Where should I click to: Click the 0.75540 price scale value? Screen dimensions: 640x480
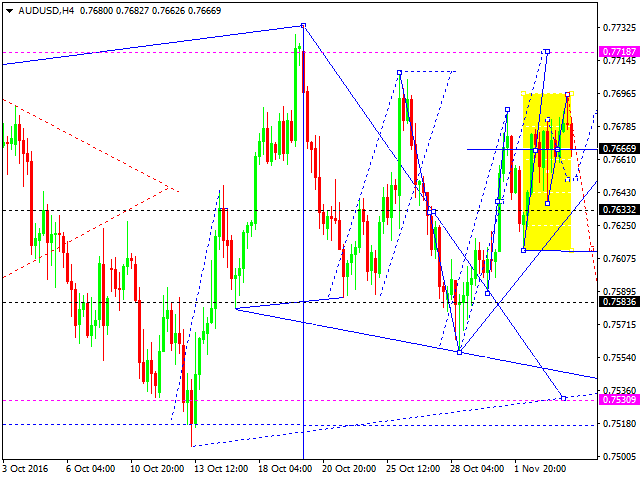[x=619, y=358]
